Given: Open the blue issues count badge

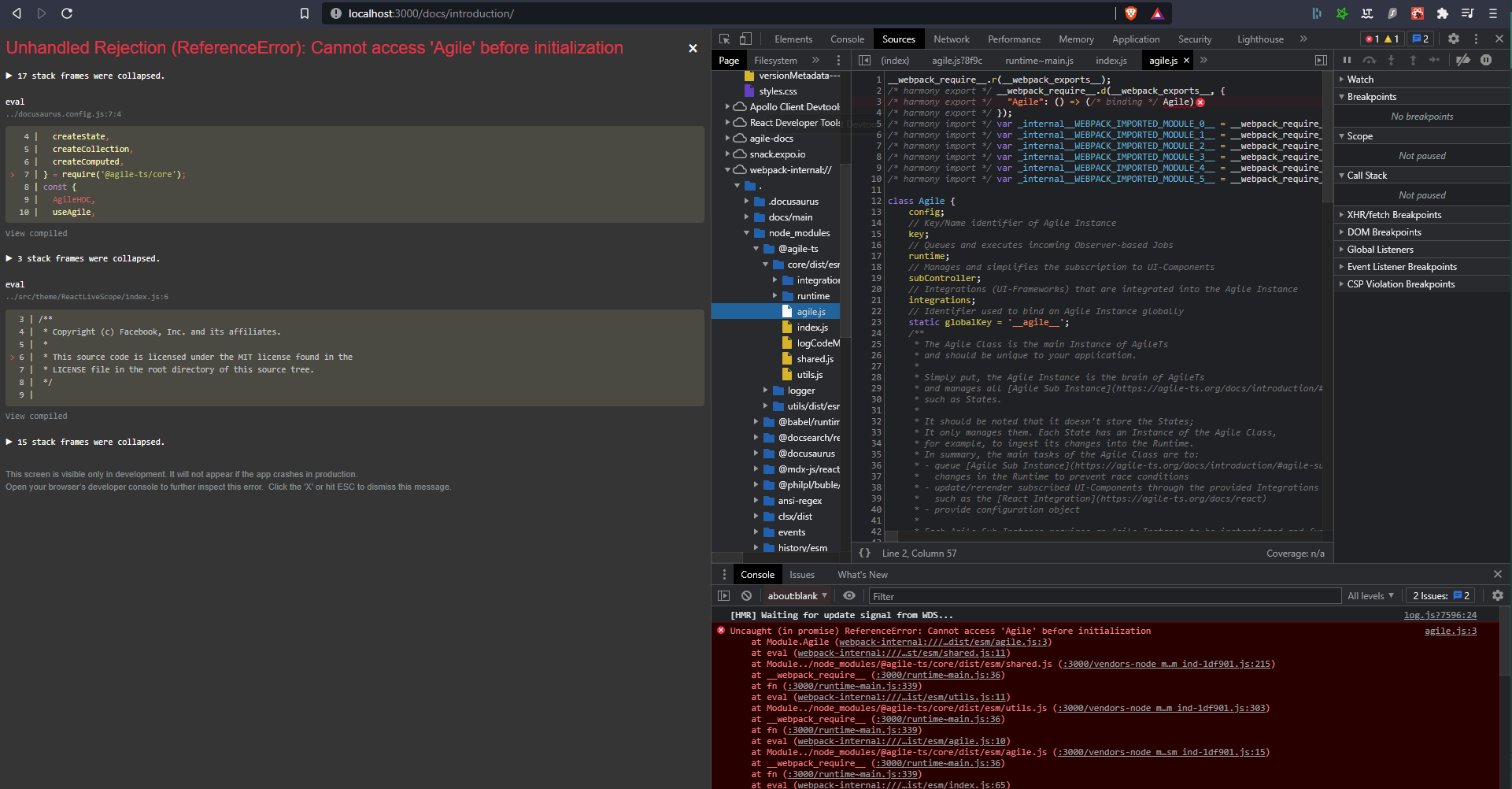Looking at the screenshot, I should click(x=1421, y=39).
